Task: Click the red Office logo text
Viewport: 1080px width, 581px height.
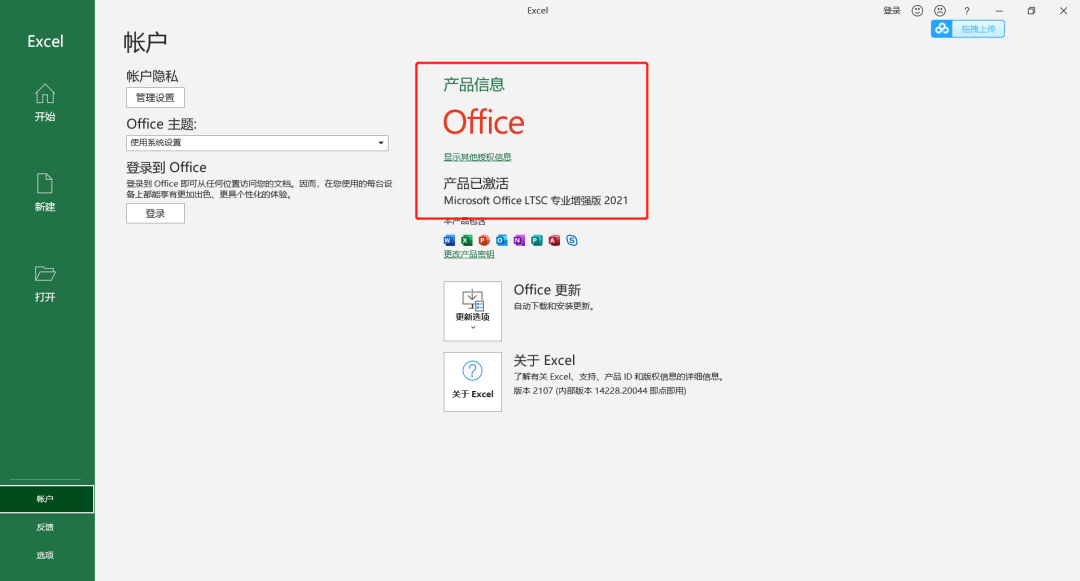Action: coord(484,123)
